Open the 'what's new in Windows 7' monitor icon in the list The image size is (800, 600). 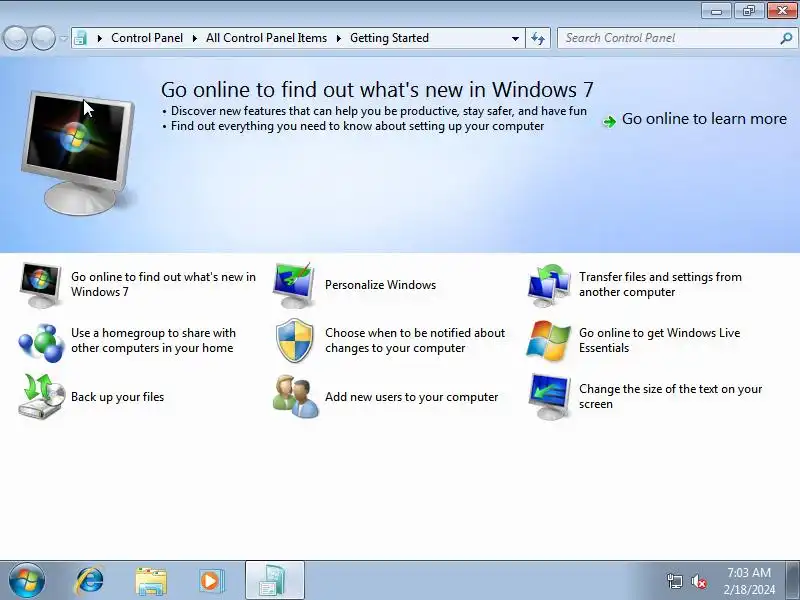tap(40, 285)
